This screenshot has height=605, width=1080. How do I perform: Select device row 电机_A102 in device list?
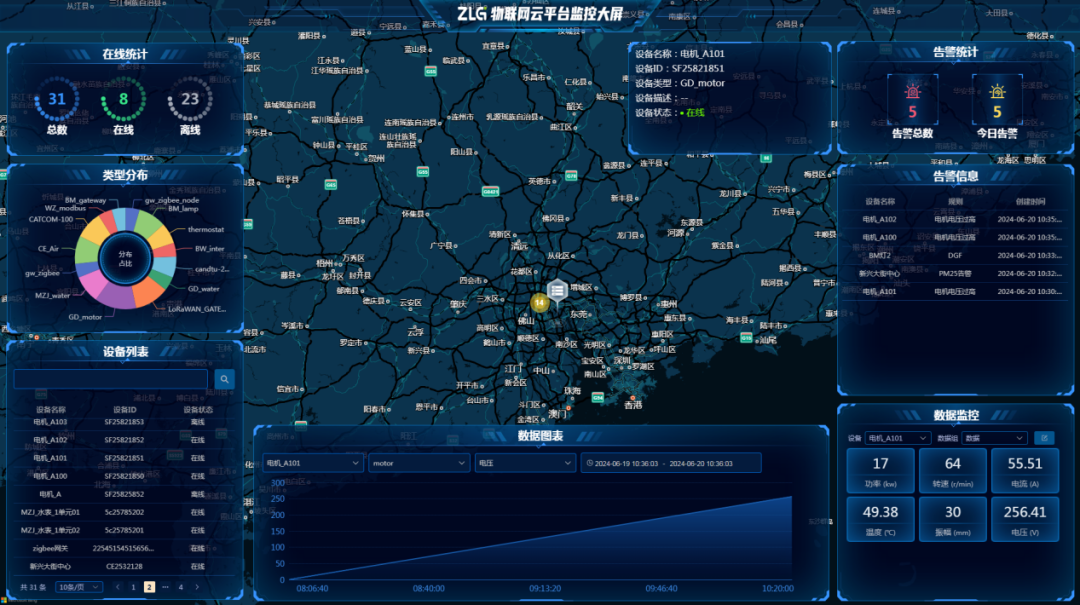(x=124, y=440)
